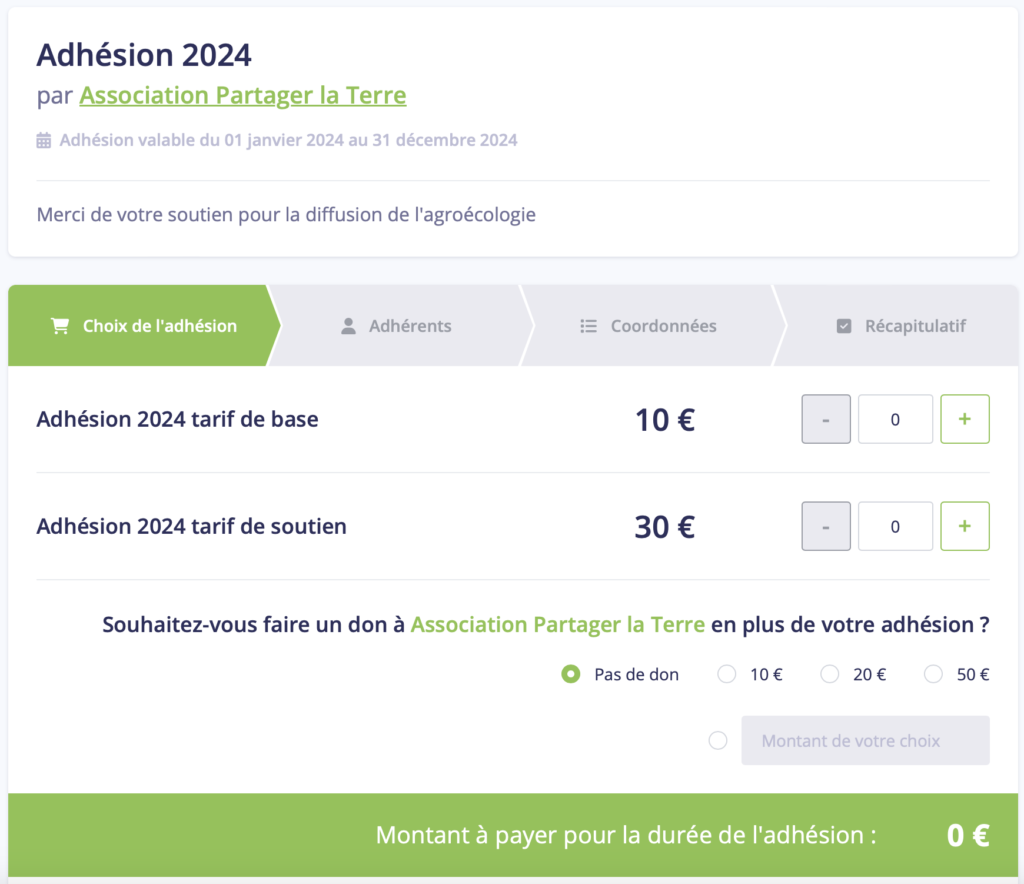Increase tarif de base quantity with plus
This screenshot has height=884, width=1024.
point(965,419)
